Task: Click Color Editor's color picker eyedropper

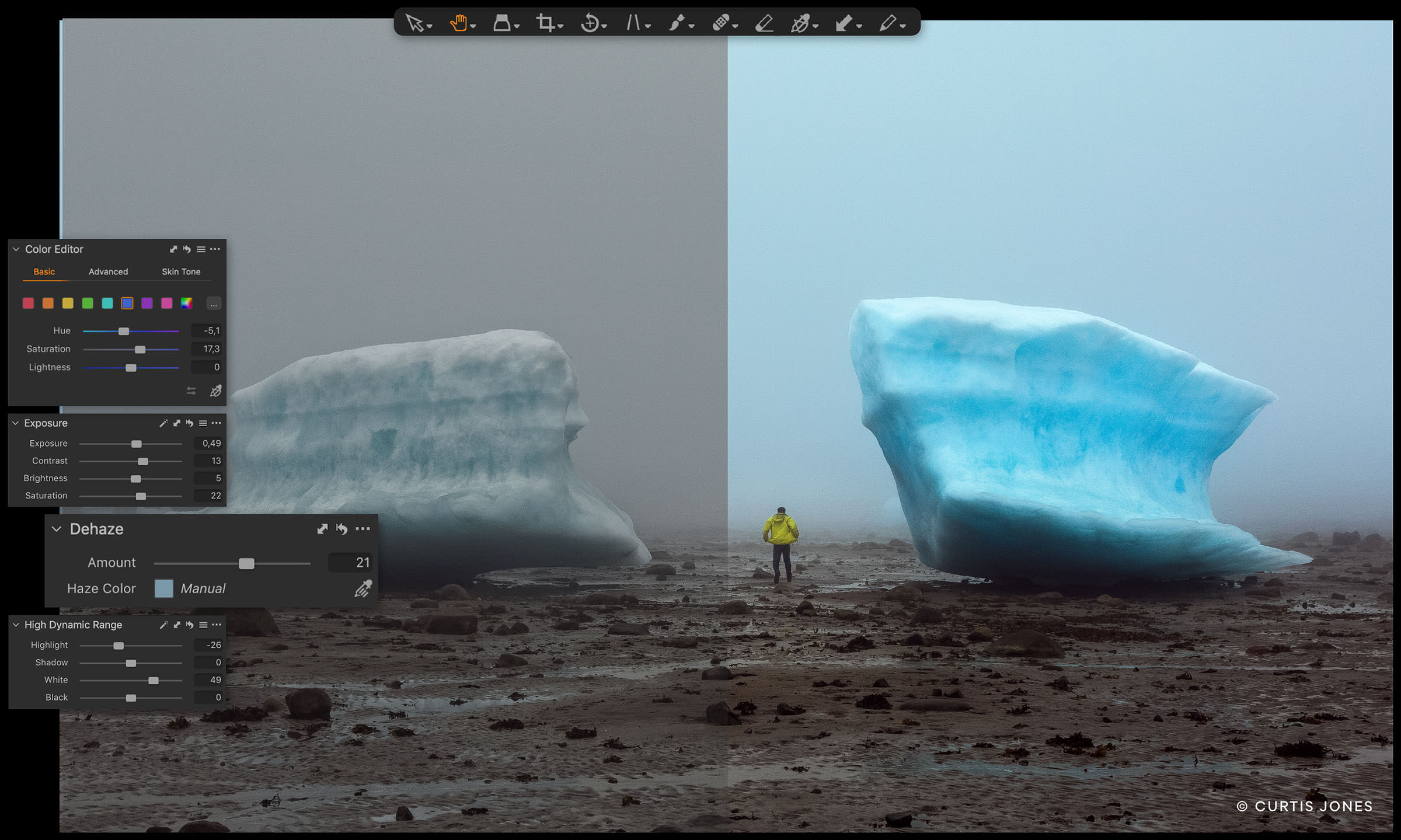Action: 216,391
